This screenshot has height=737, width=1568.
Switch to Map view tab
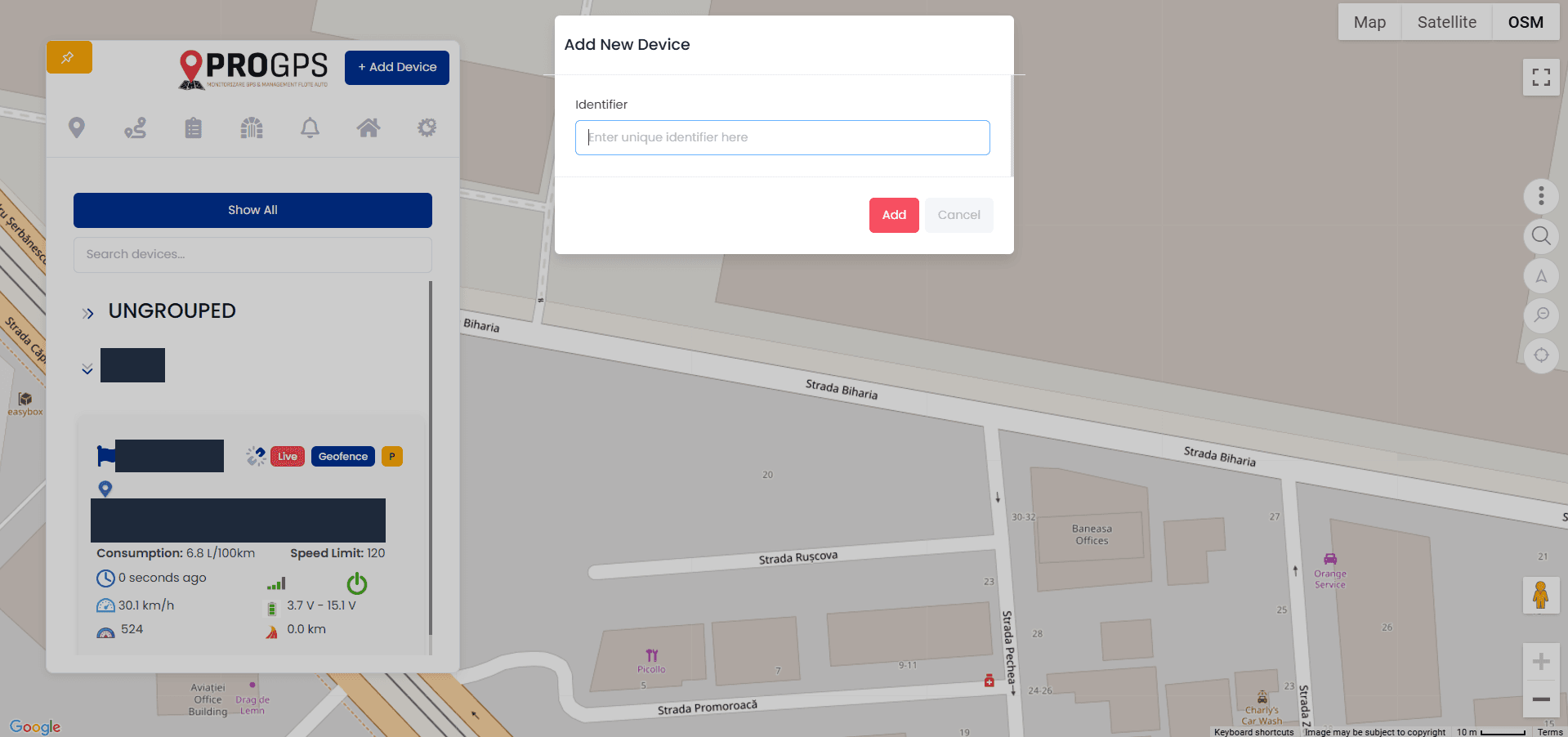[x=1369, y=22]
